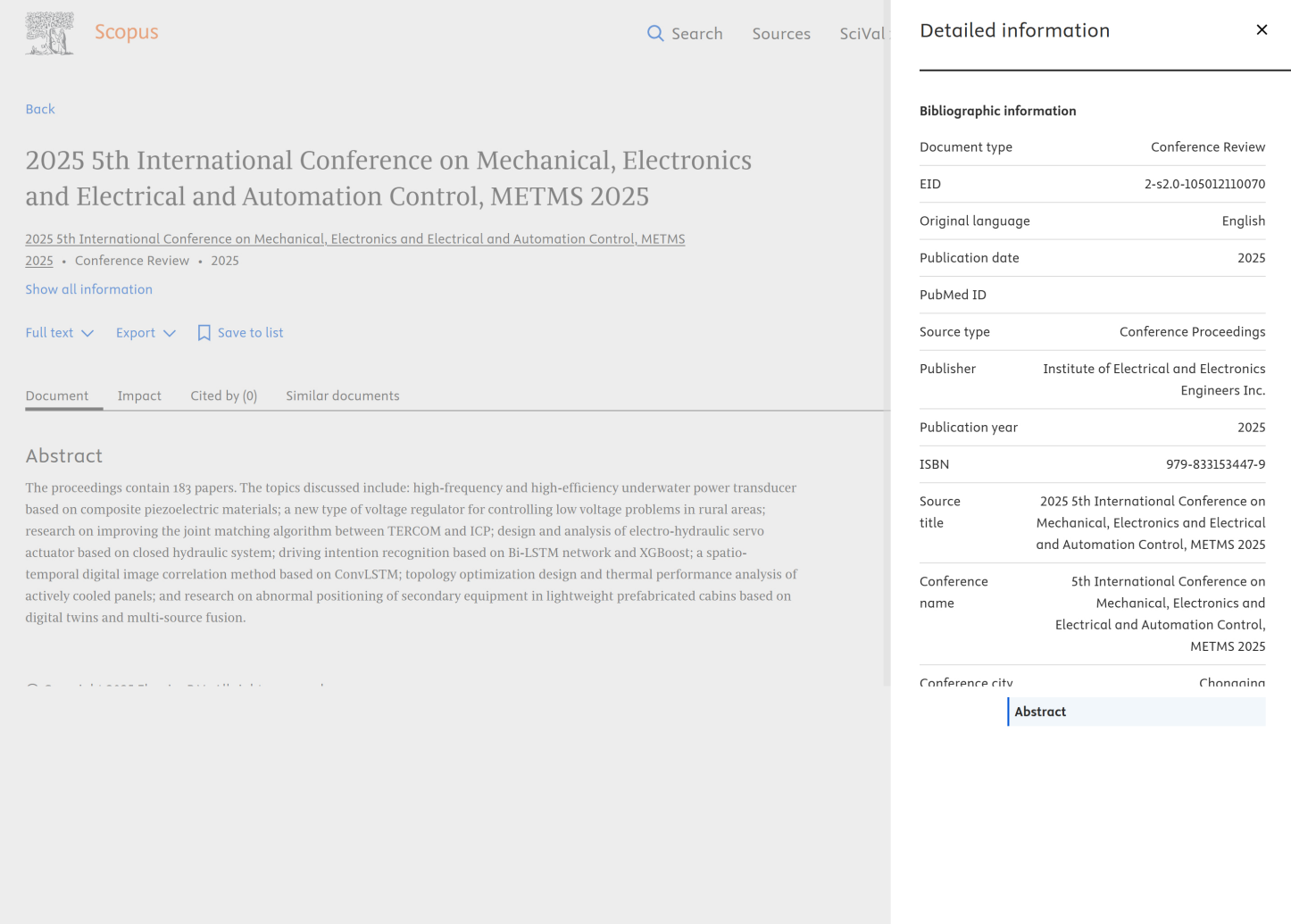Click the Scopus brand name text
This screenshot has width=1291, height=924.
point(126,32)
